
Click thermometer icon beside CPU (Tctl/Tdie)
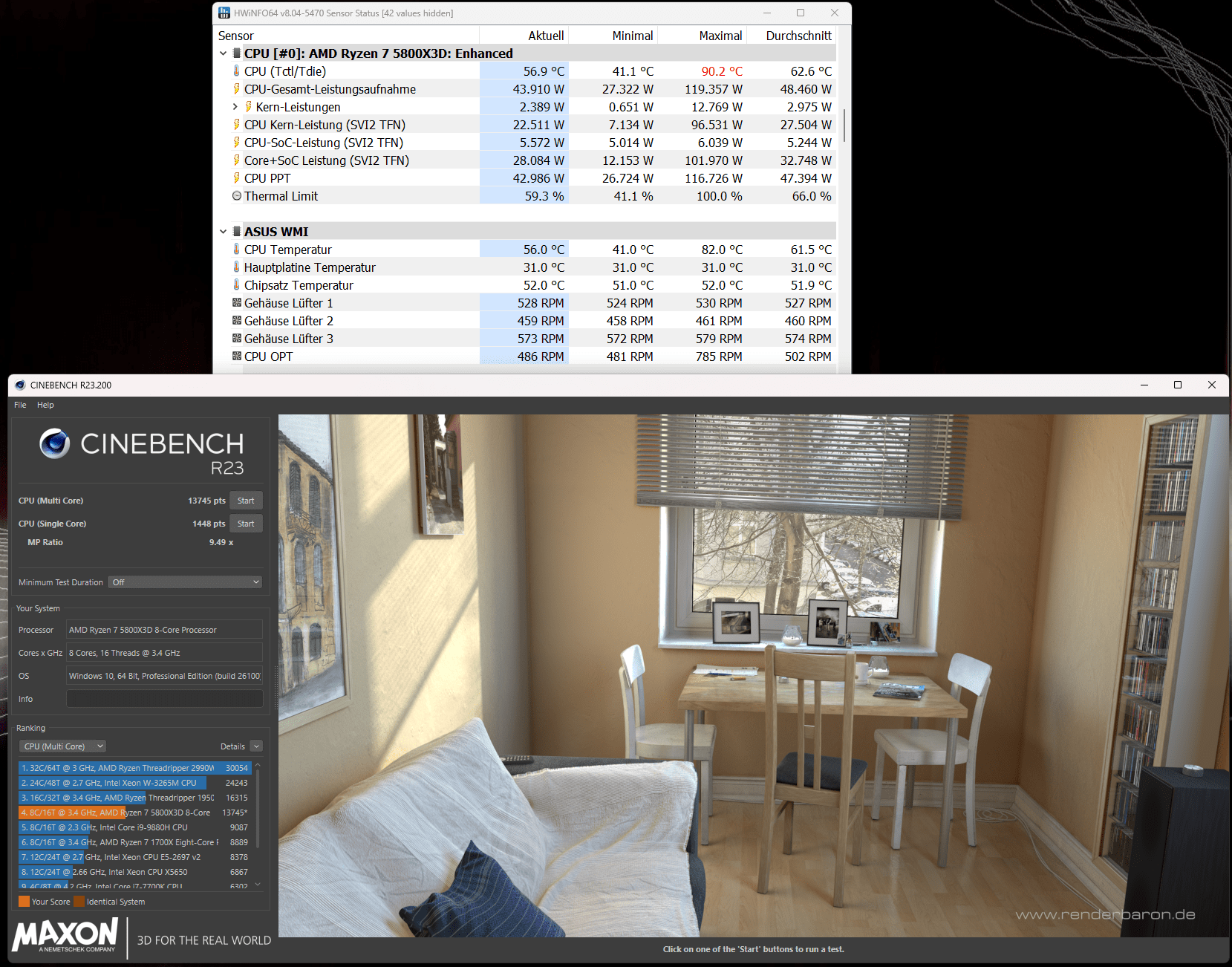pyautogui.click(x=236, y=71)
